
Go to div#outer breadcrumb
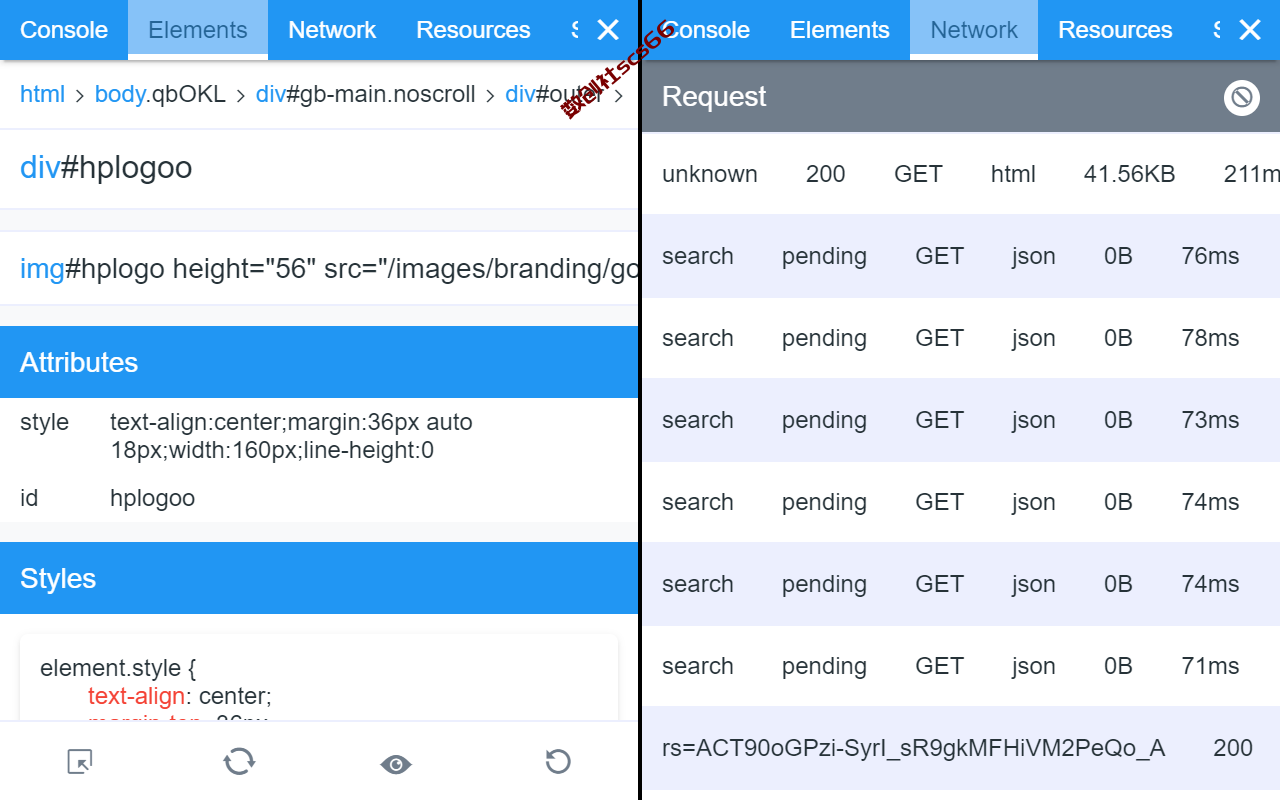[554, 94]
